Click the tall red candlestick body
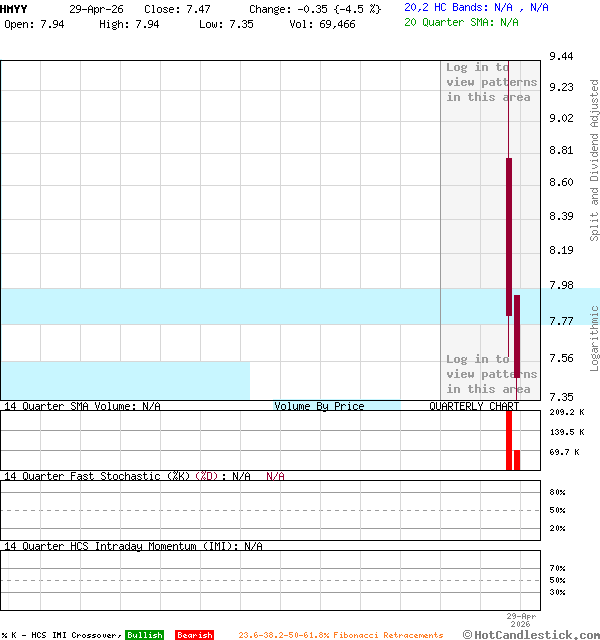Screen dimensions: 600x640 coord(508,236)
